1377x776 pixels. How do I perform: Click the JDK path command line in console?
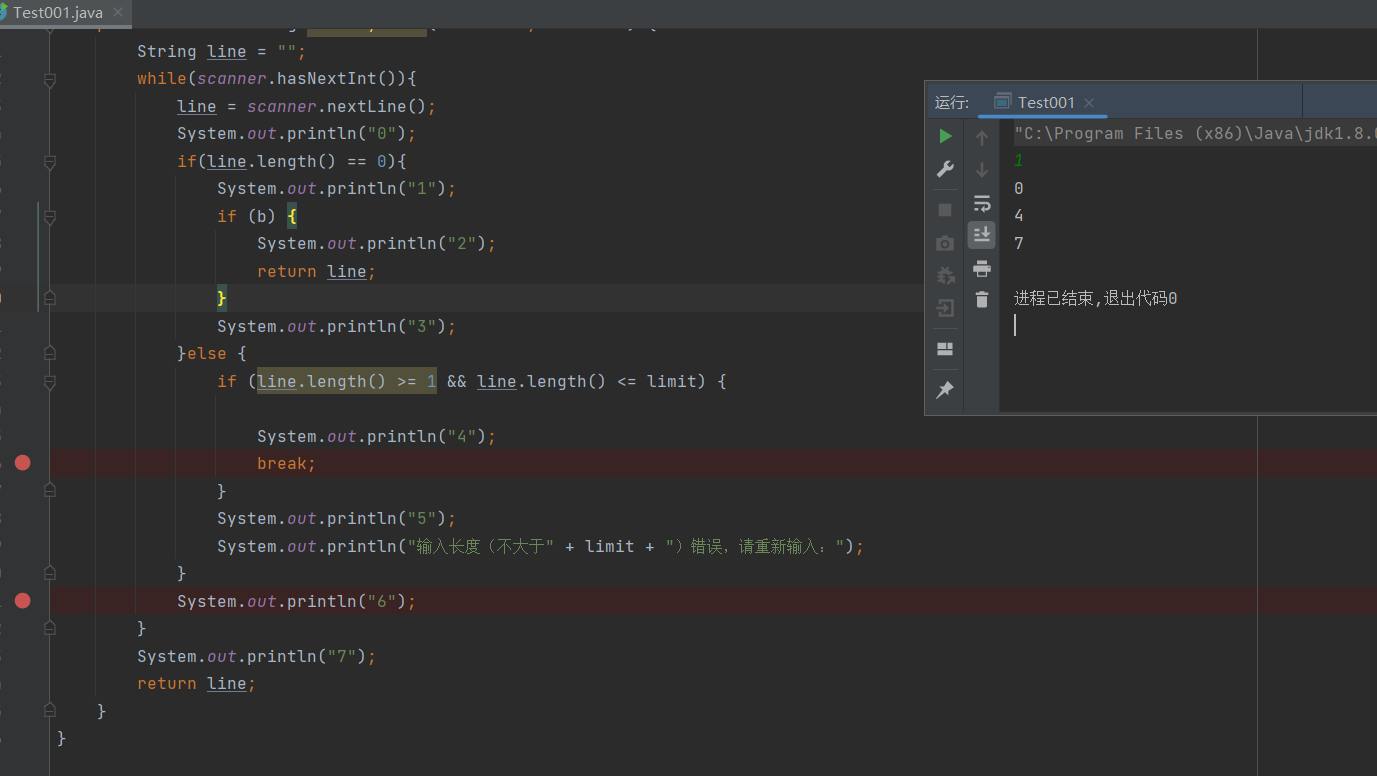1195,134
